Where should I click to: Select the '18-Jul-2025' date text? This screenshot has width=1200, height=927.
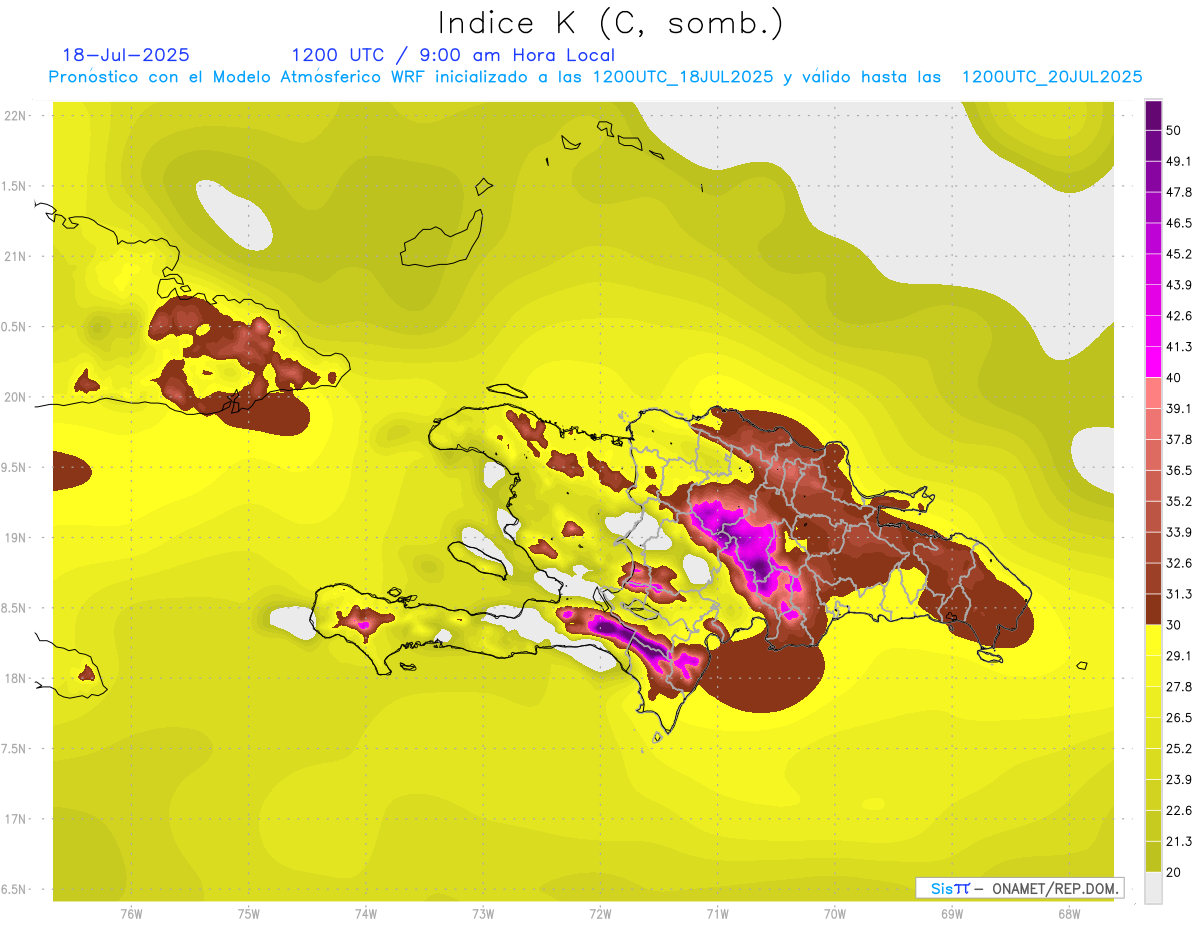(x=125, y=55)
